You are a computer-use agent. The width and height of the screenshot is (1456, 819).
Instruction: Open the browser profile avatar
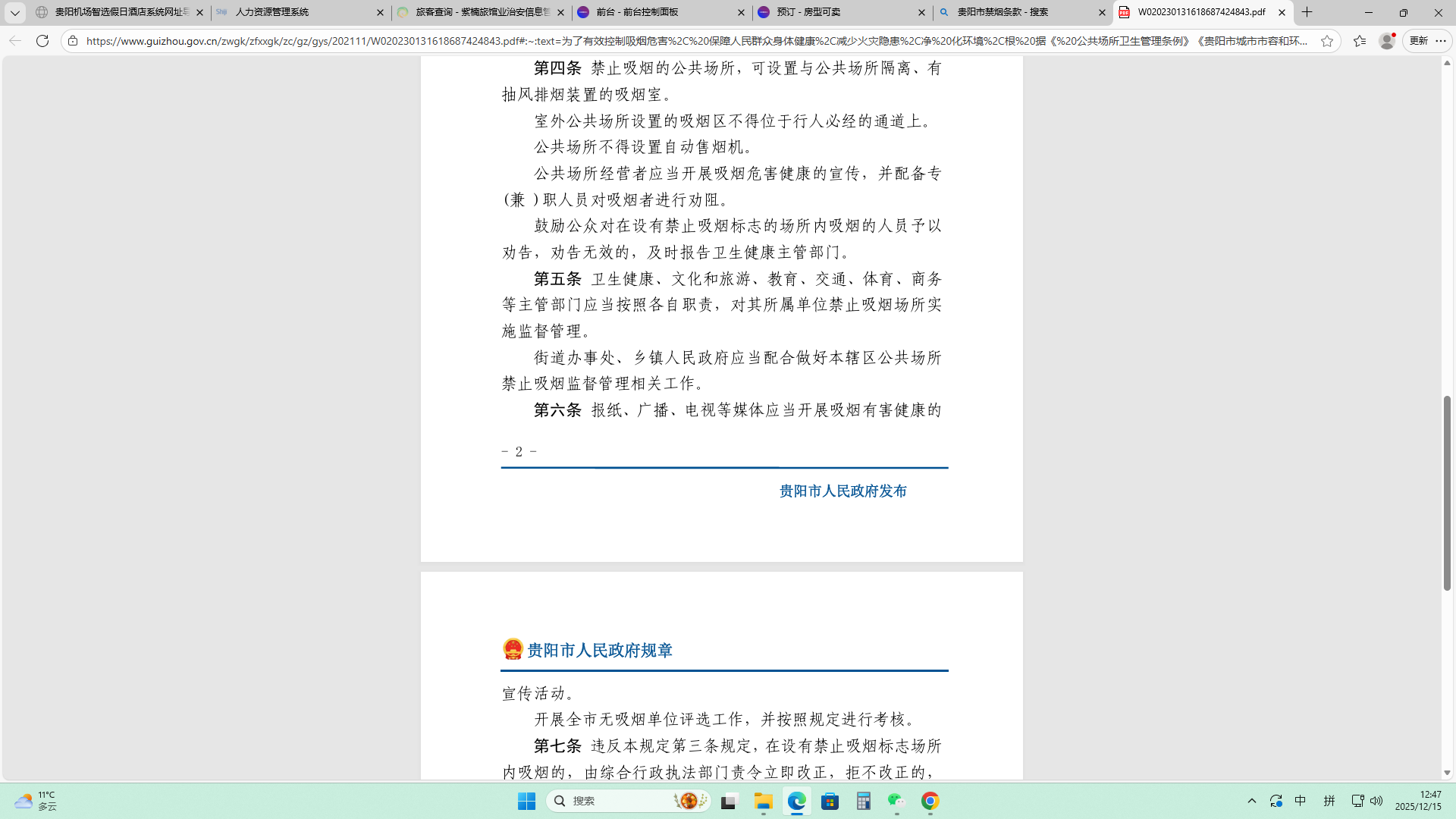(x=1387, y=41)
